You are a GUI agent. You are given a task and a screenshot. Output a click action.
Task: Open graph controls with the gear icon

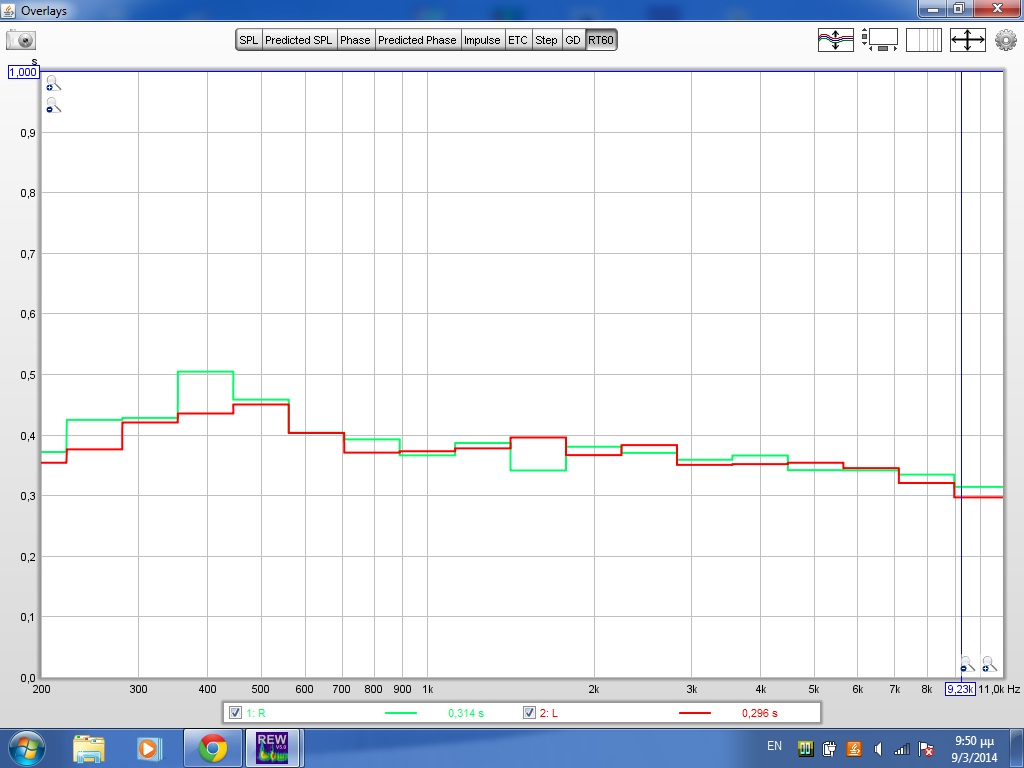pyautogui.click(x=1005, y=40)
